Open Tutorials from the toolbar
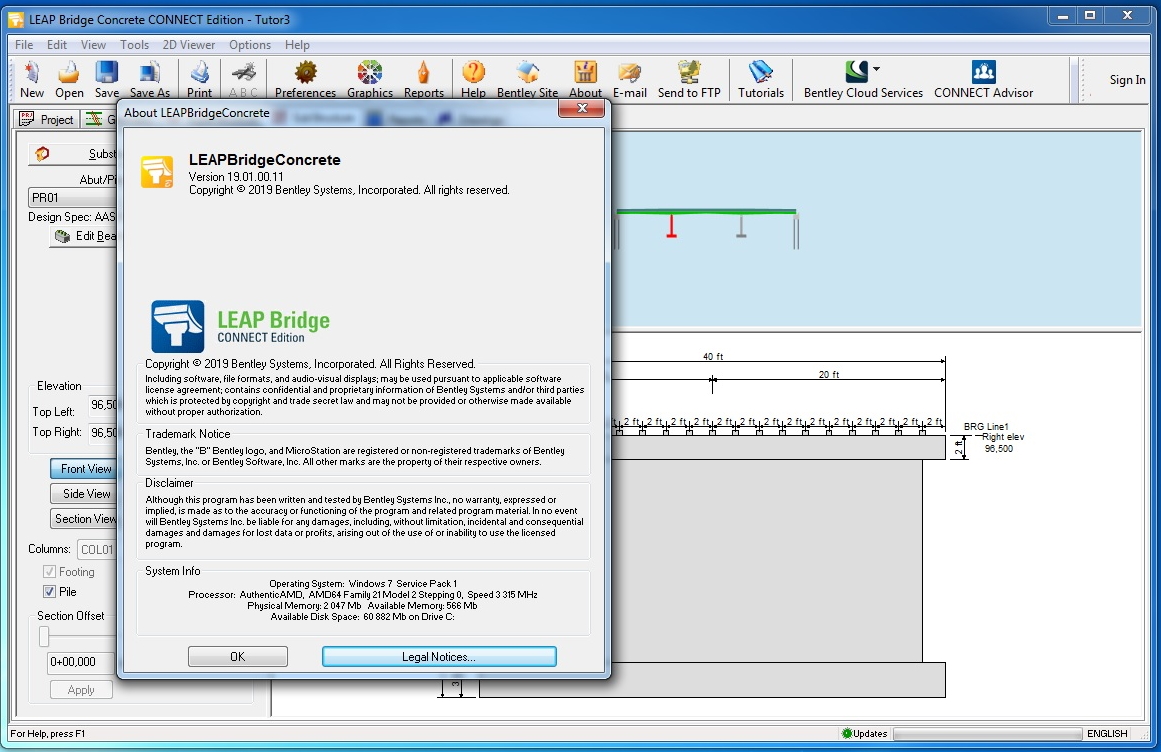The width and height of the screenshot is (1161, 752). (760, 80)
